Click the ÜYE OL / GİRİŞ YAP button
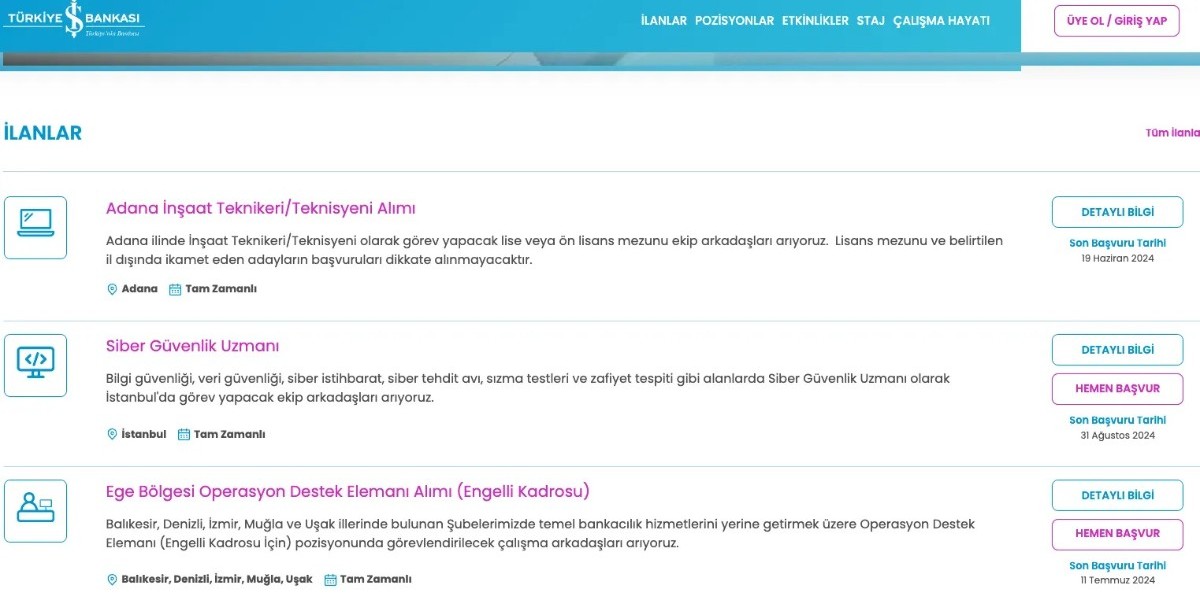This screenshot has height=600, width=1200. [x=1117, y=21]
